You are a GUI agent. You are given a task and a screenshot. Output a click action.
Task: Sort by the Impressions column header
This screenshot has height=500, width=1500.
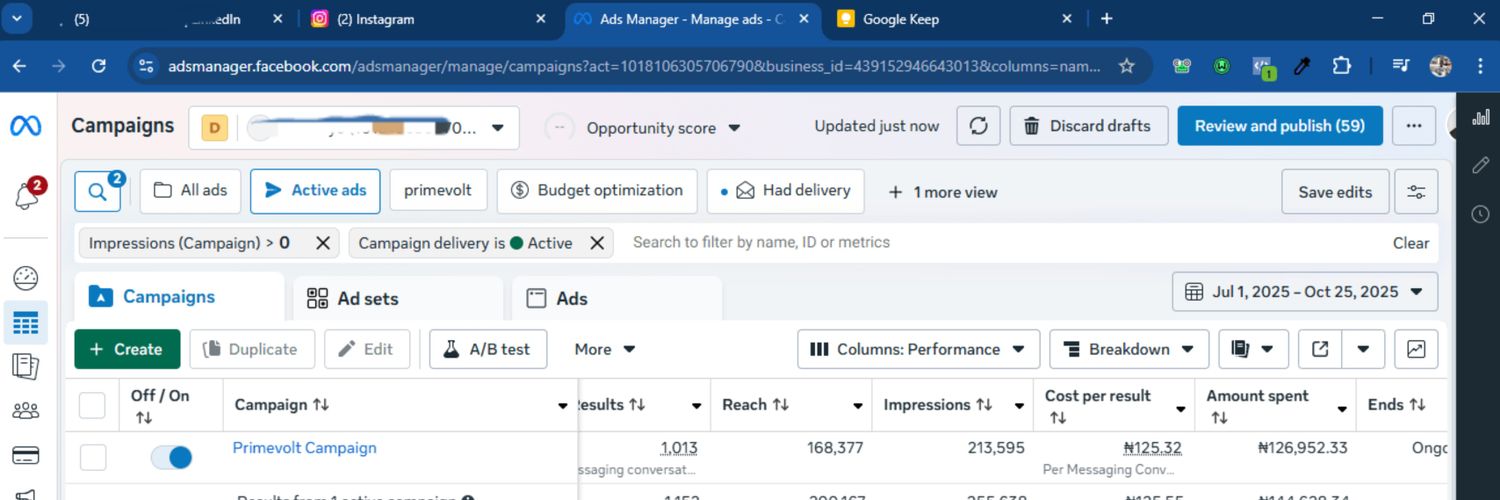click(937, 405)
